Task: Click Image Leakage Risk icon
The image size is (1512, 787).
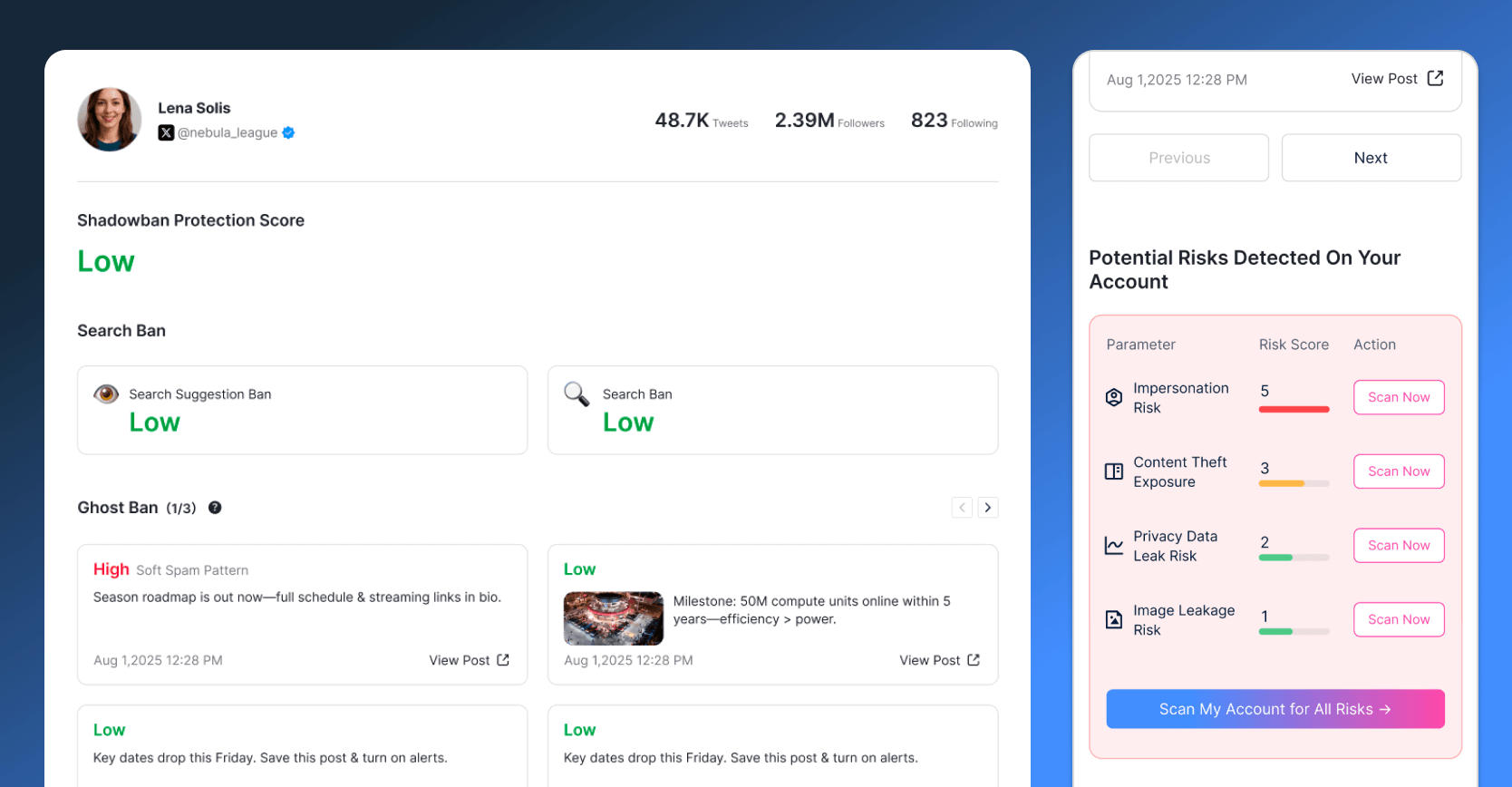Action: 1114,619
